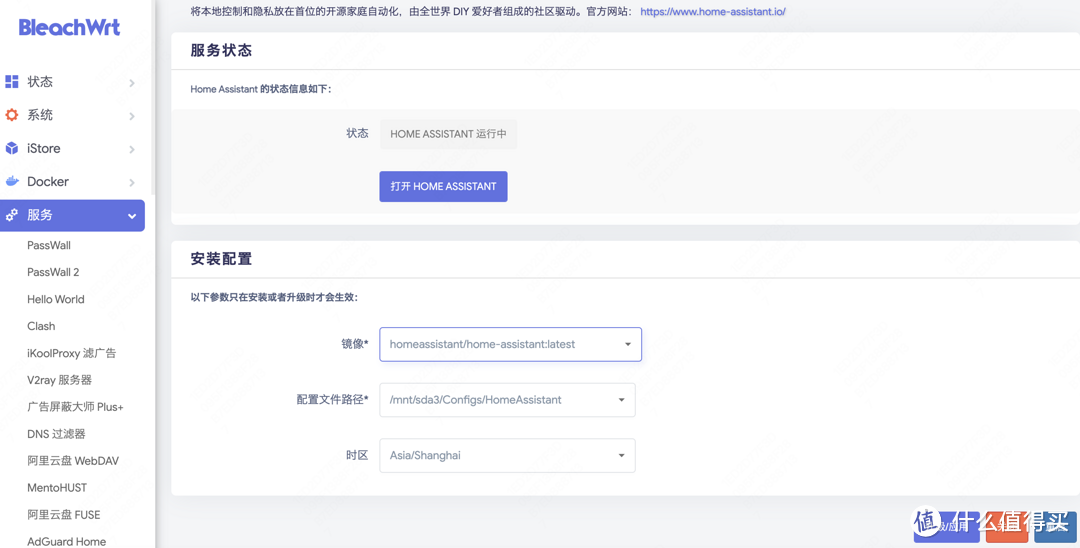Open the 镜像 image dropdown
The width and height of the screenshot is (1080, 548).
point(510,344)
